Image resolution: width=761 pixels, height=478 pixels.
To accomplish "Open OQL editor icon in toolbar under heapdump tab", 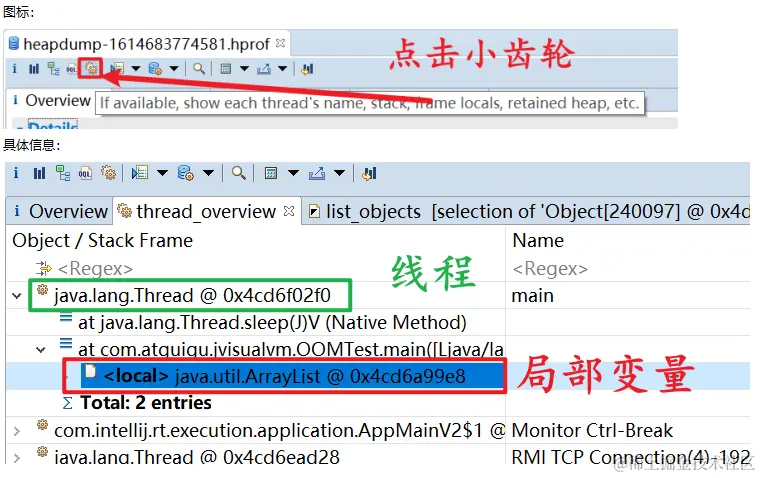I will 71,69.
